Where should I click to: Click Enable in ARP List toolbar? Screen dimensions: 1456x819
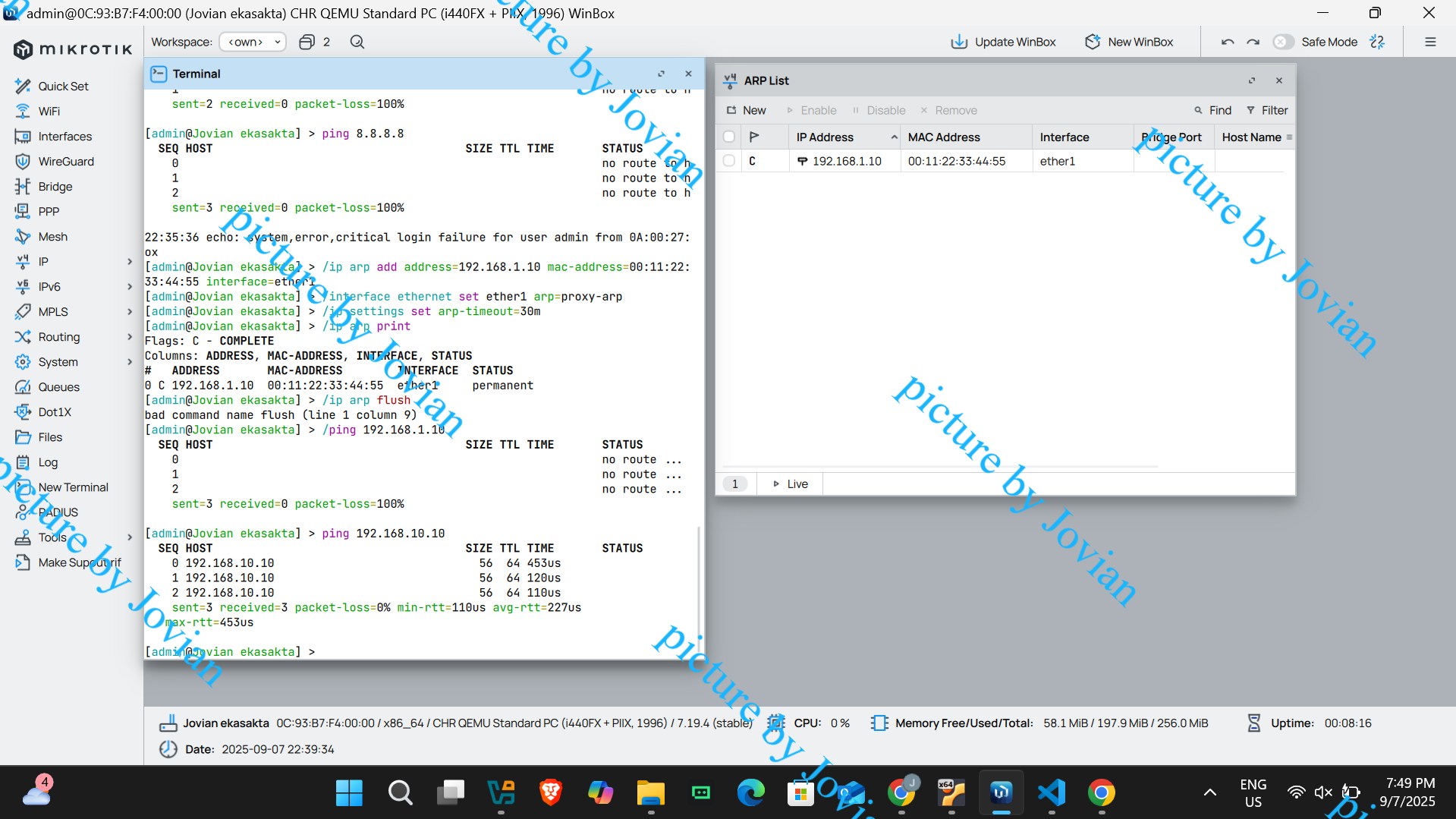coord(811,110)
